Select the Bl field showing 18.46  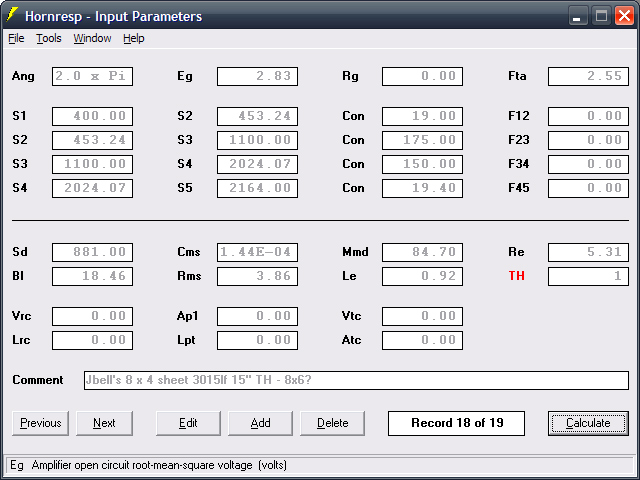point(92,276)
